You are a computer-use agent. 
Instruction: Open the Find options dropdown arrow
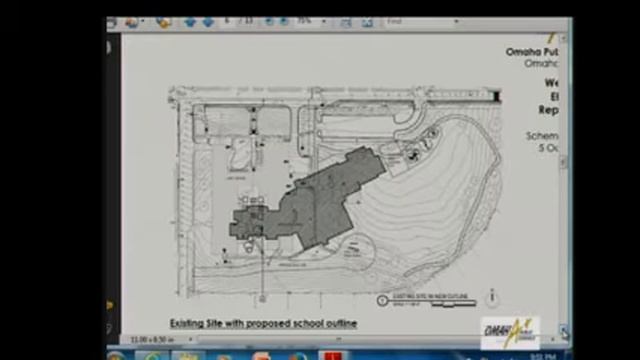(456, 21)
